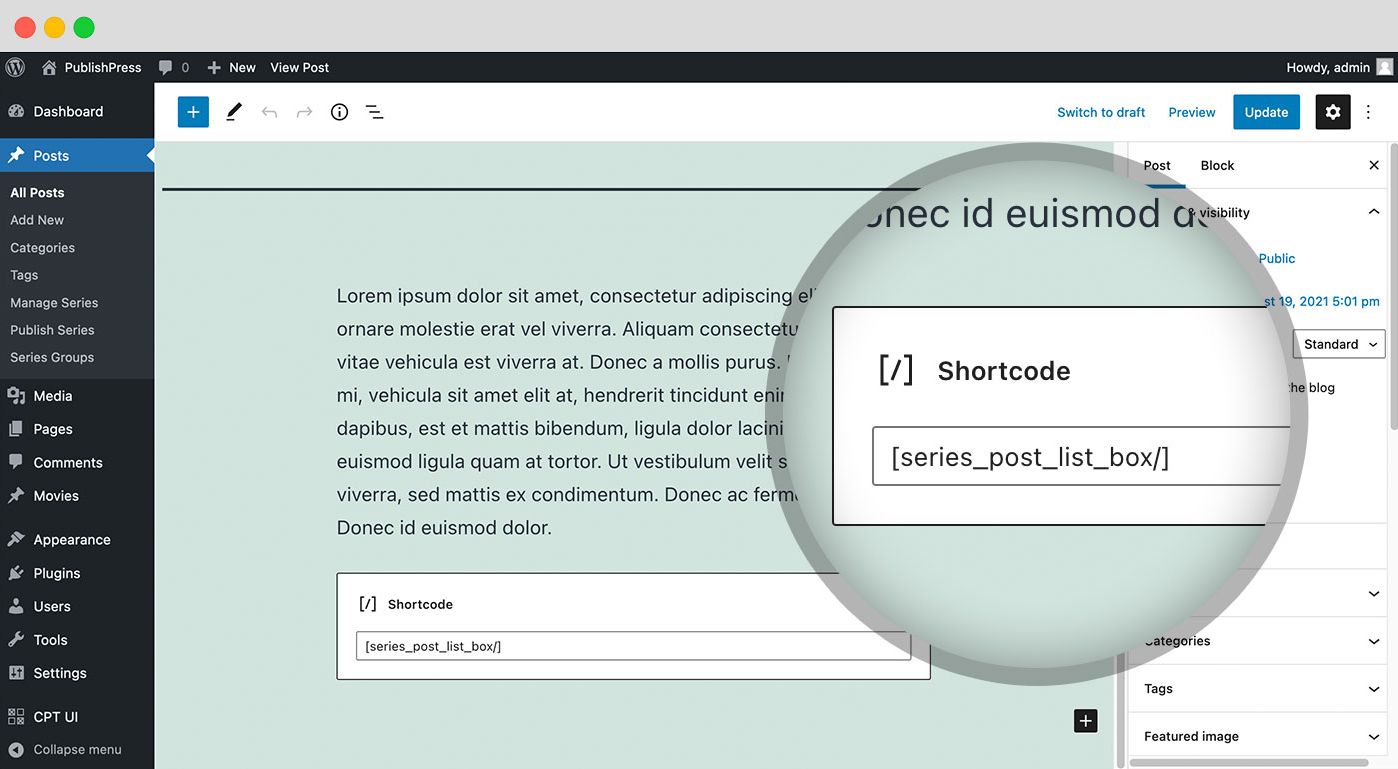Open Details with the info icon

(x=339, y=111)
